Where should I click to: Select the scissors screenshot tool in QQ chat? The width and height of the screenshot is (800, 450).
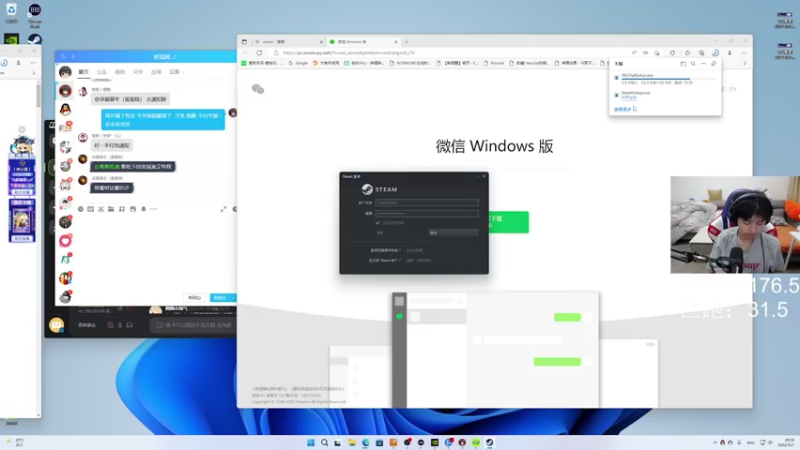(x=101, y=209)
